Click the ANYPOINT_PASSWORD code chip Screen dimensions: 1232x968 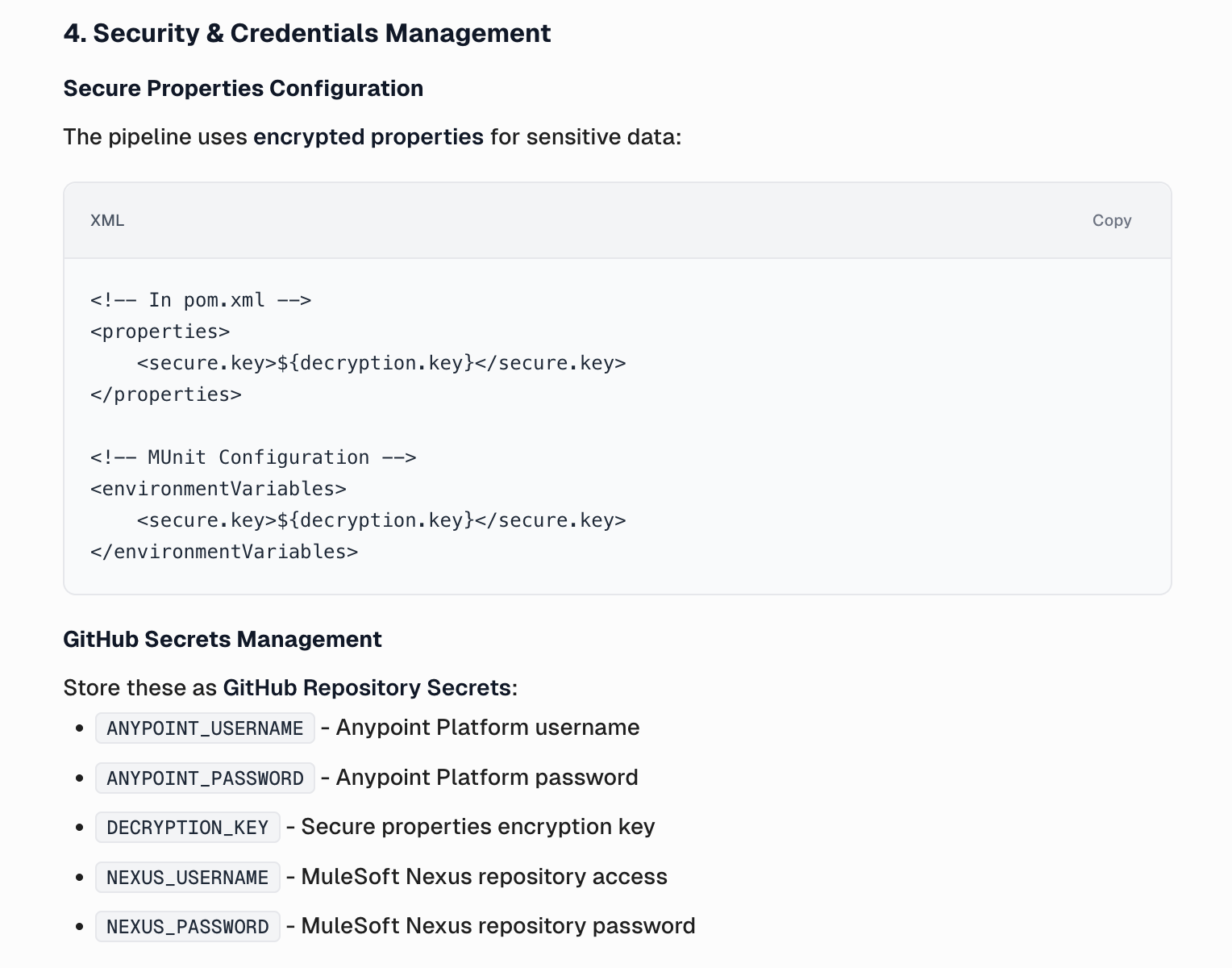pos(204,778)
